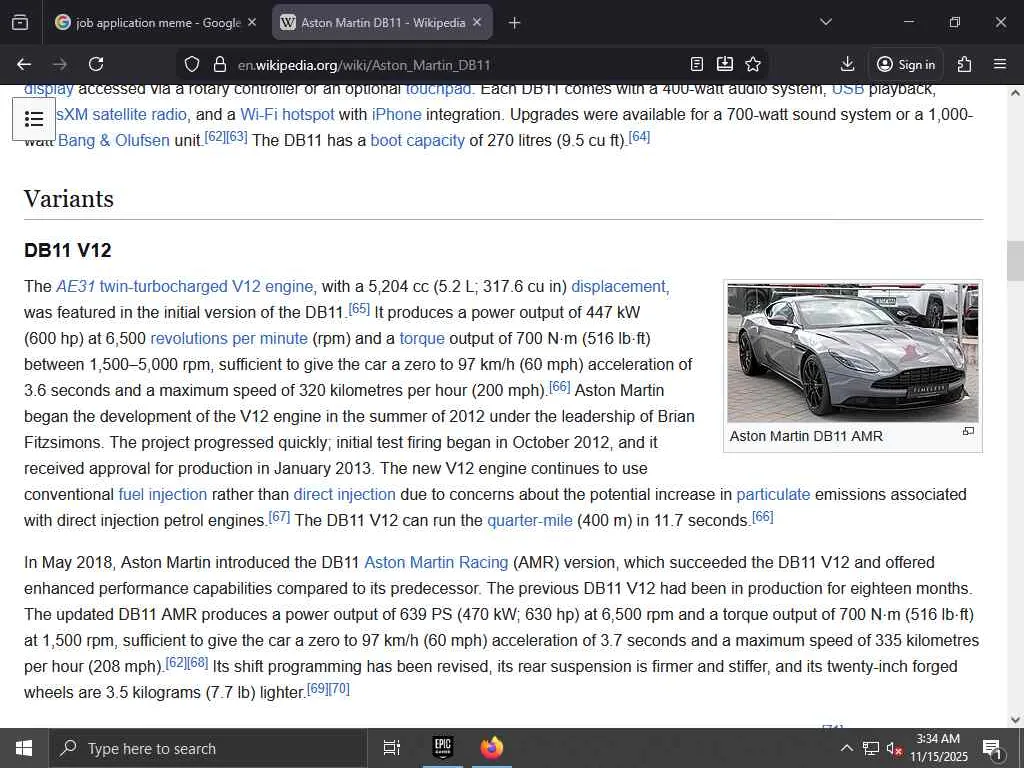Image resolution: width=1024 pixels, height=768 pixels.
Task: Open the fuel injection link
Action: coord(163,495)
